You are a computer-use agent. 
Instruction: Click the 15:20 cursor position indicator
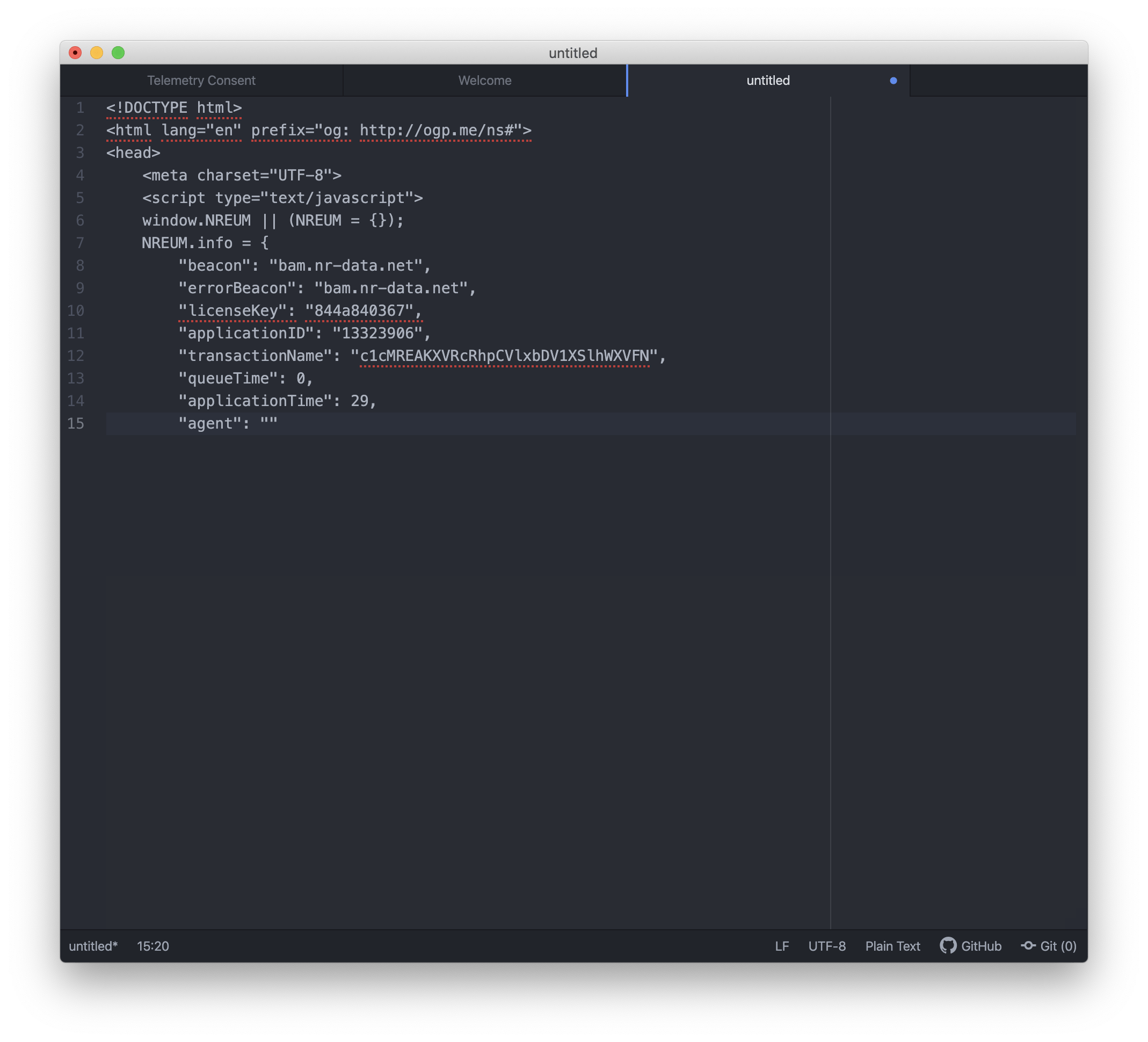(152, 946)
